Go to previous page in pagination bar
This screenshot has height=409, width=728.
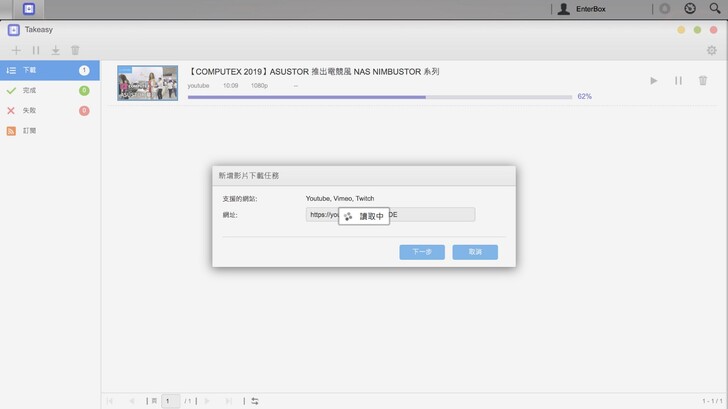tap(132, 401)
